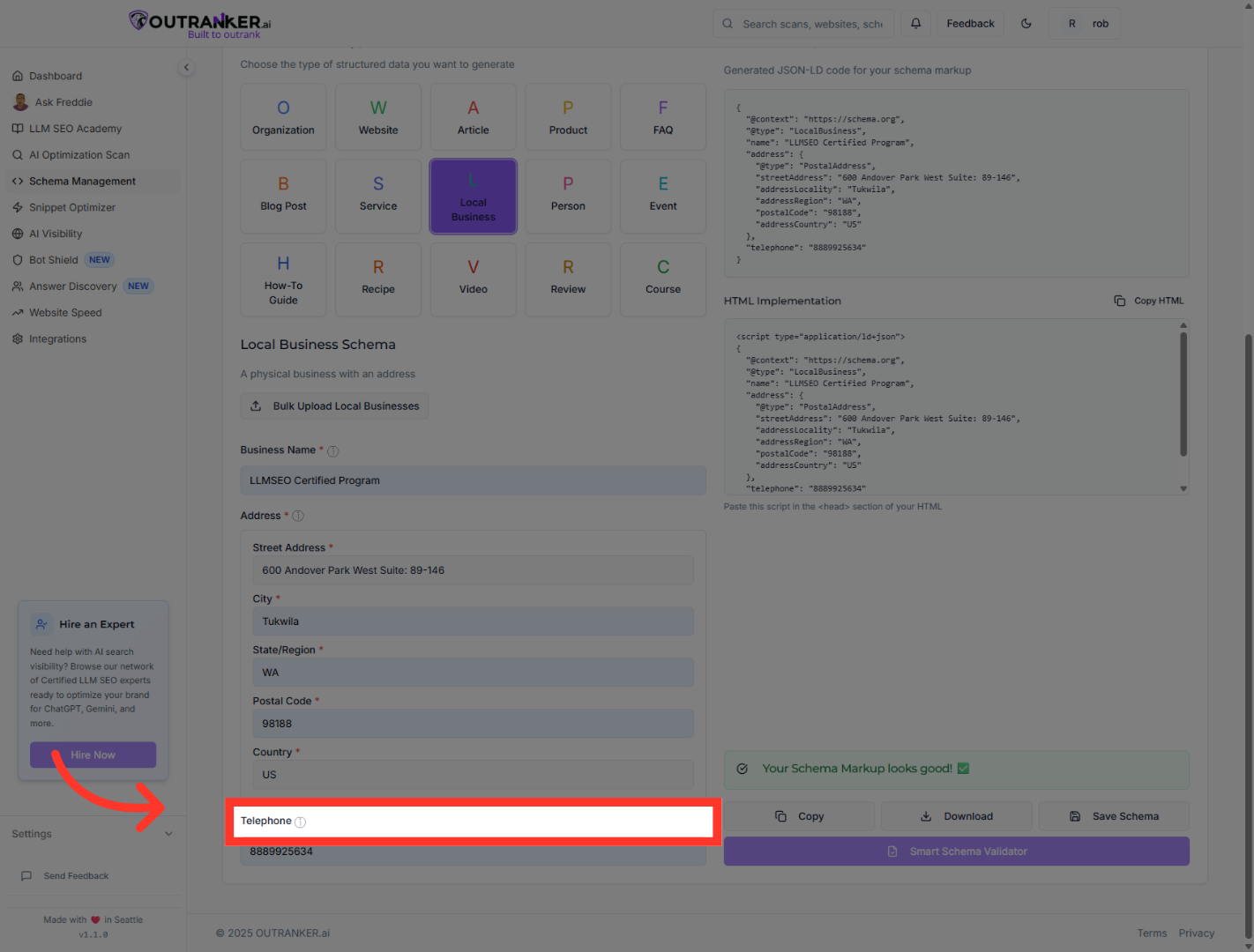This screenshot has height=952, width=1254.
Task: Click the Address info icon
Action: (298, 517)
